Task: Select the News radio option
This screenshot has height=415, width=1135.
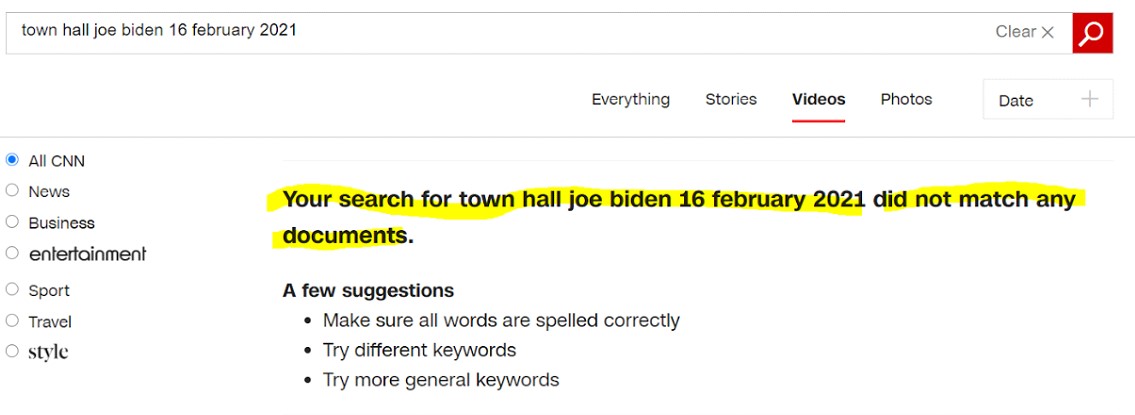Action: (13, 191)
